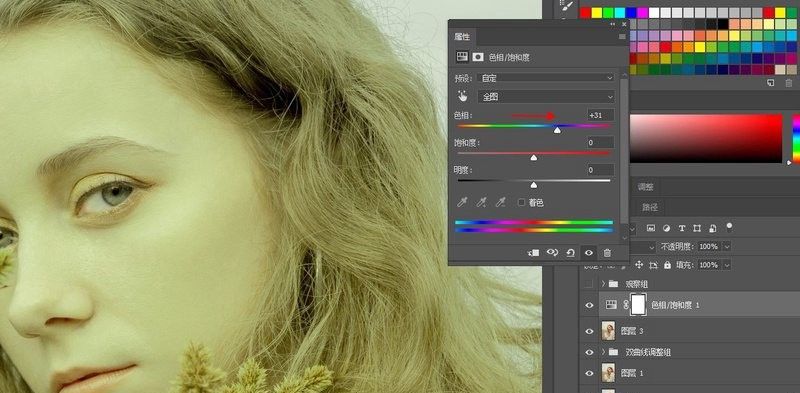Select the mask icon in Properties panel

478,57
